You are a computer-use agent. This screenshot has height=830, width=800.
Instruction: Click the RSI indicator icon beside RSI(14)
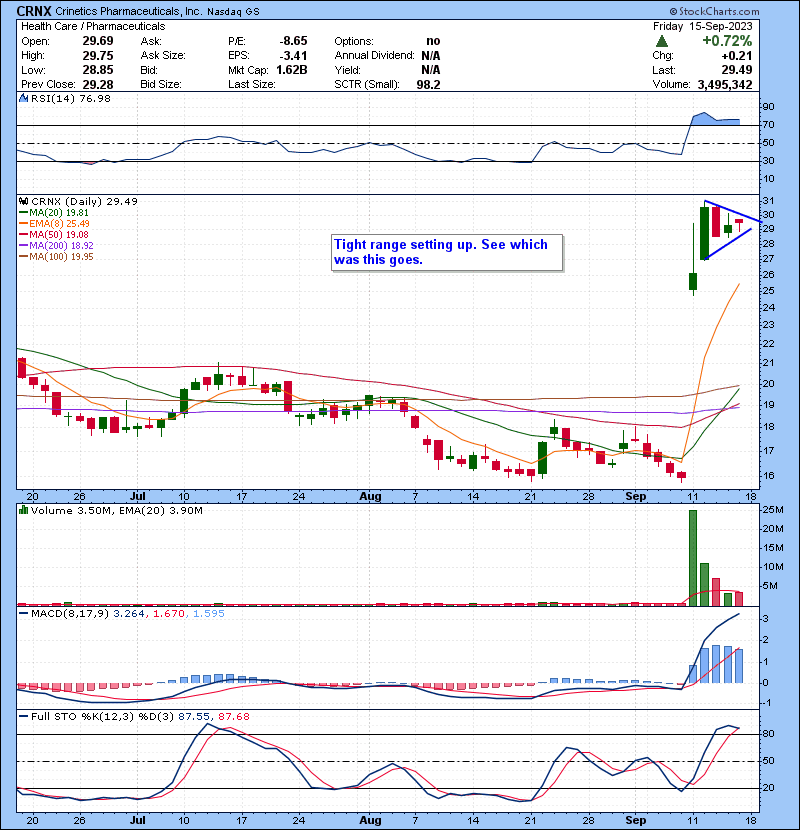click(24, 98)
